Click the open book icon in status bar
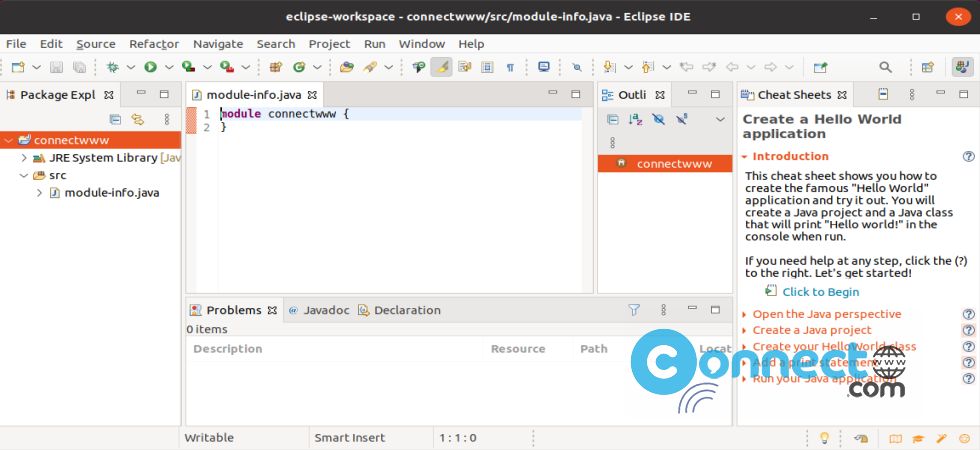Screen dimensions: 980x450 (x=895, y=438)
